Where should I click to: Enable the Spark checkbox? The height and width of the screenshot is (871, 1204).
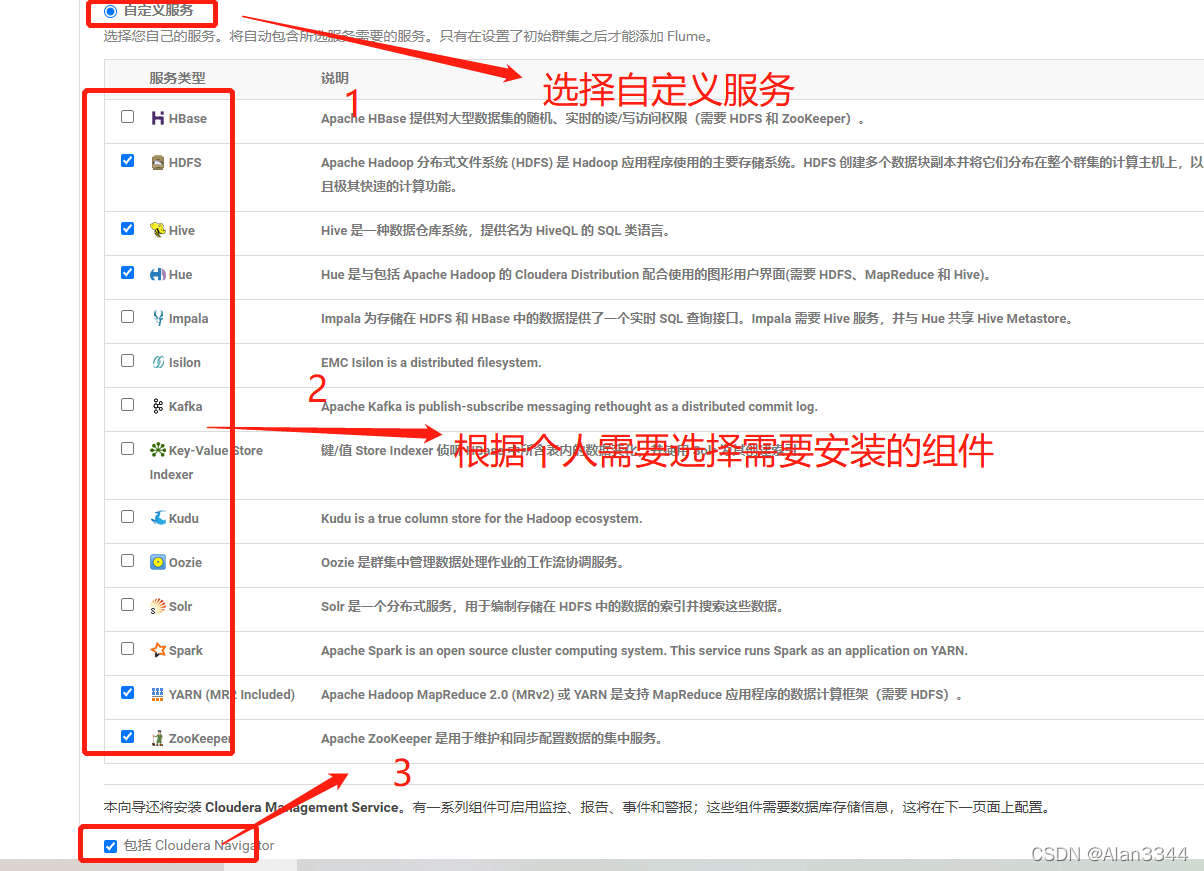coord(127,648)
